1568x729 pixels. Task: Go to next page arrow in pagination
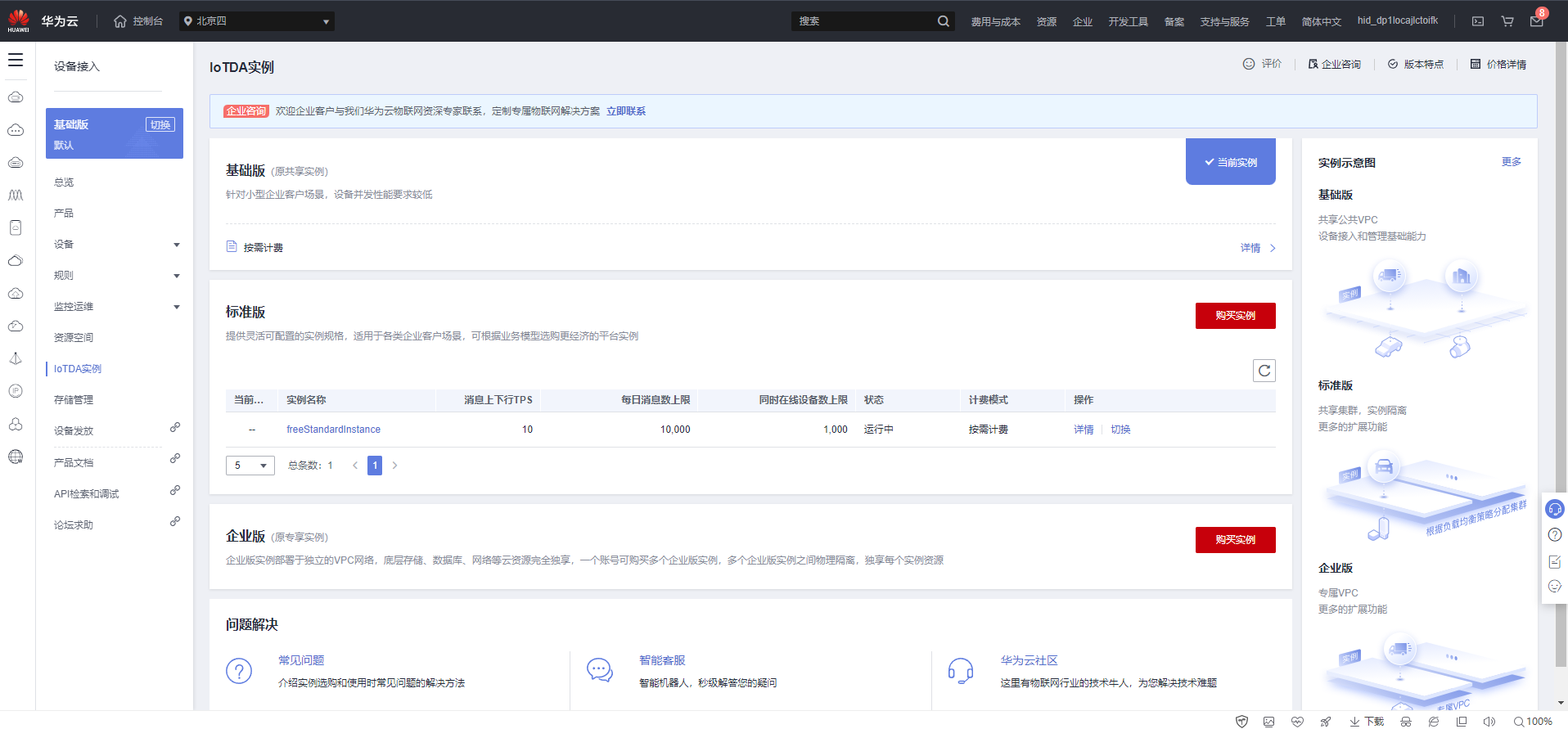tap(394, 466)
